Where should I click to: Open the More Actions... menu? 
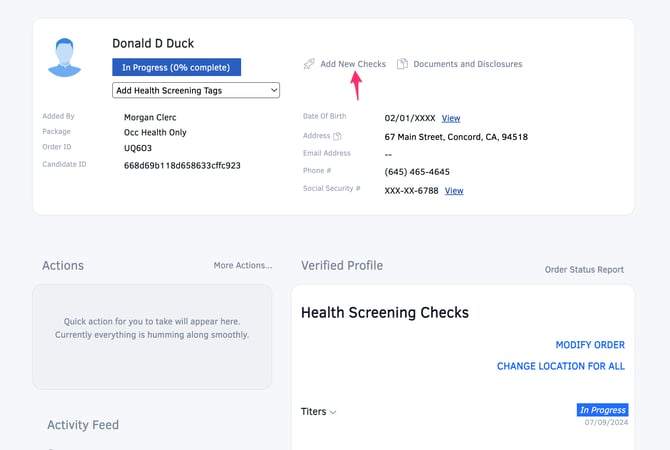pyautogui.click(x=242, y=266)
